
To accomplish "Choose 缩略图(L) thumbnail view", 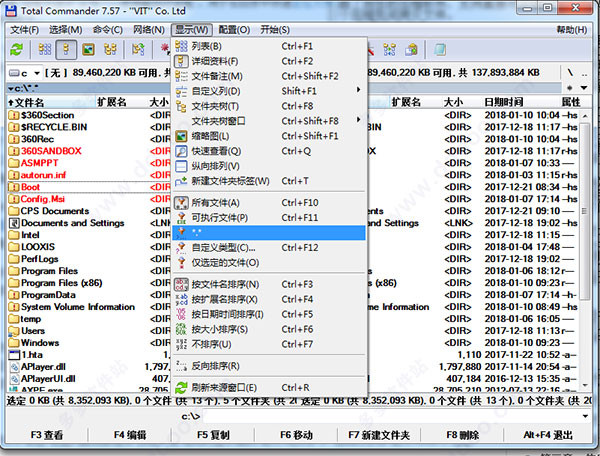I will tap(269, 136).
